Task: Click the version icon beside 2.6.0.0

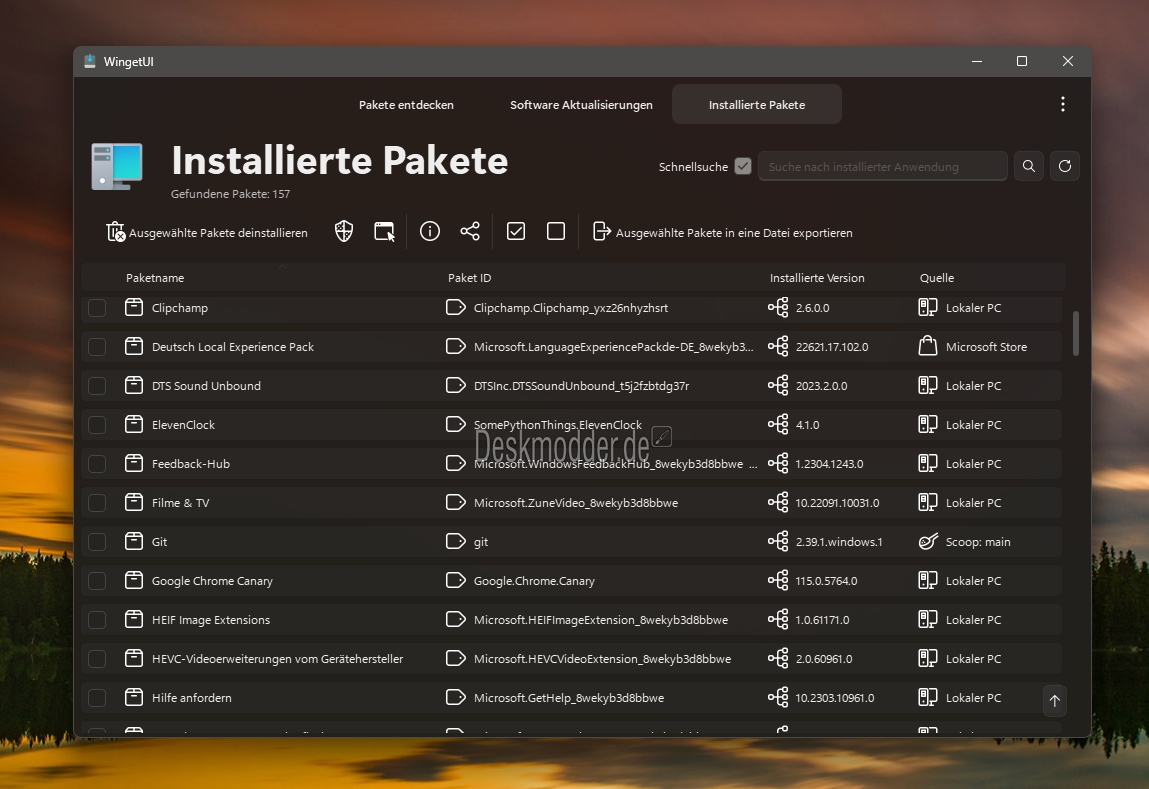Action: (778, 307)
